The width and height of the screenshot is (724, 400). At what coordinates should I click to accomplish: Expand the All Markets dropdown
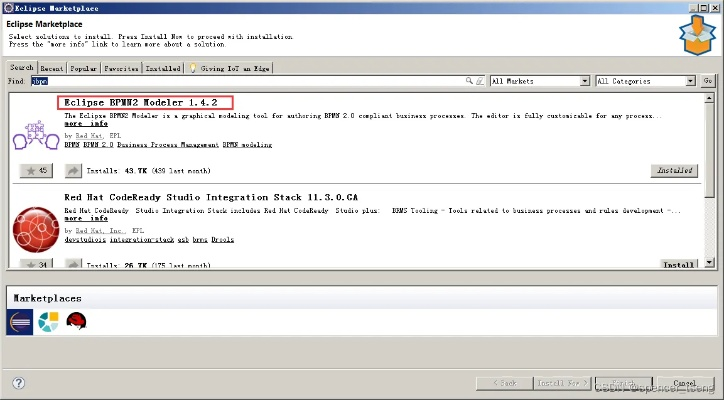584,81
